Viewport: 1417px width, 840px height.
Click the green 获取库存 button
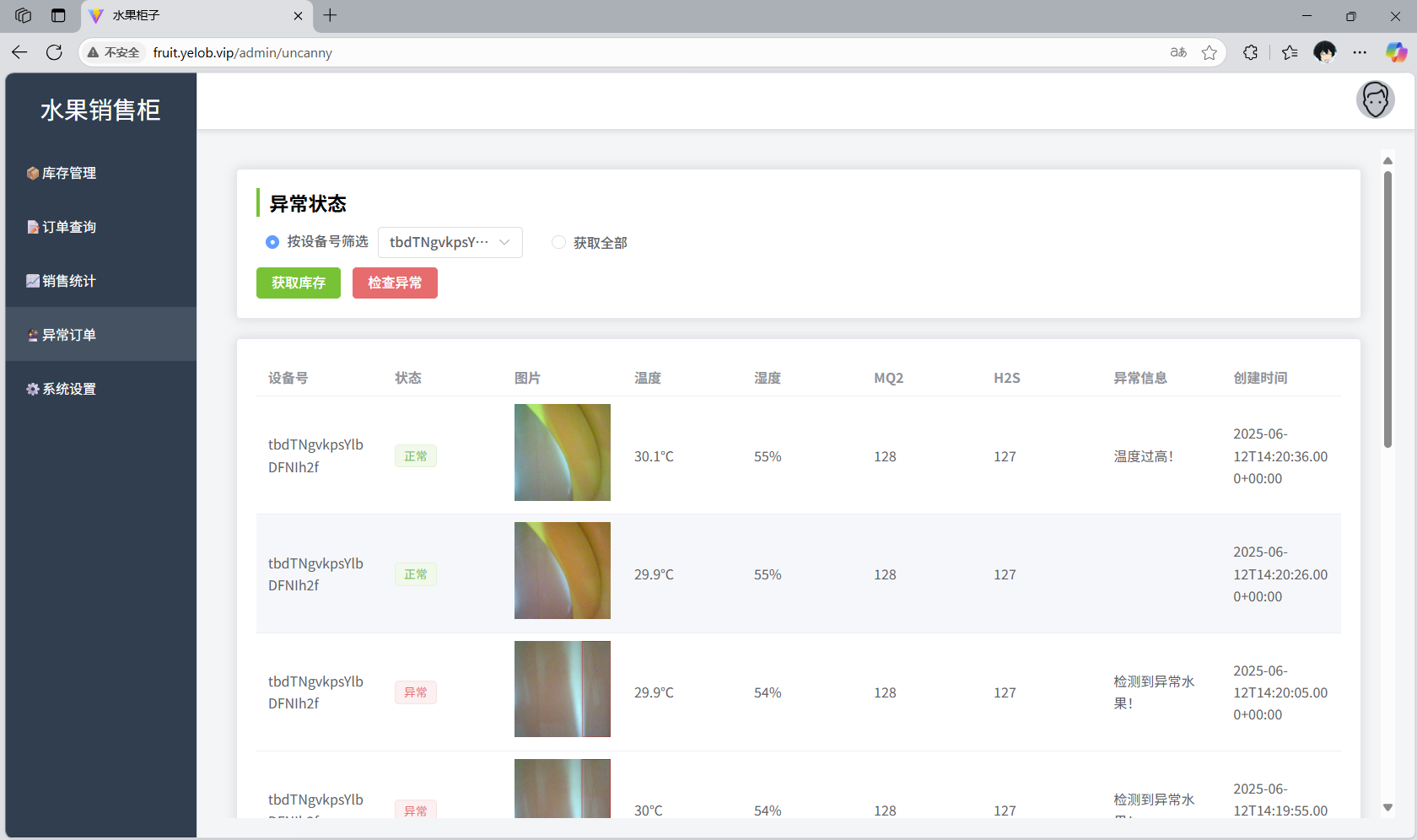pos(299,283)
